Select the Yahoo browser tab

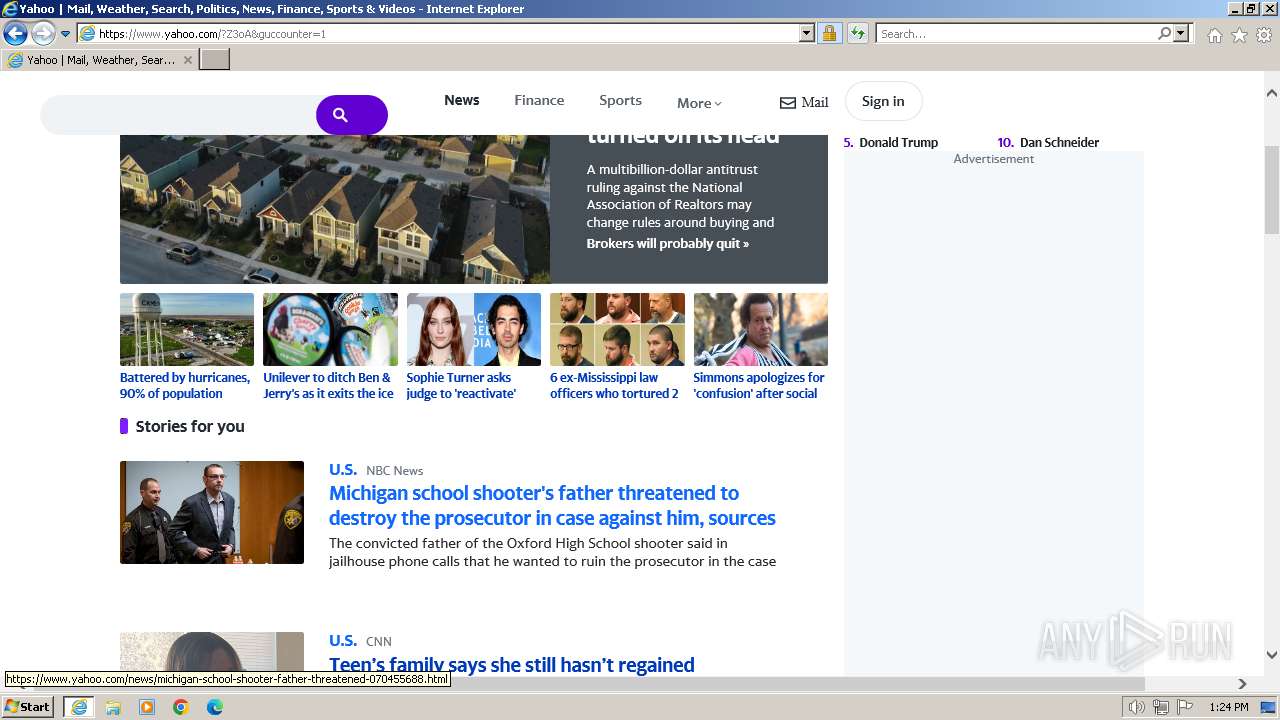point(99,60)
